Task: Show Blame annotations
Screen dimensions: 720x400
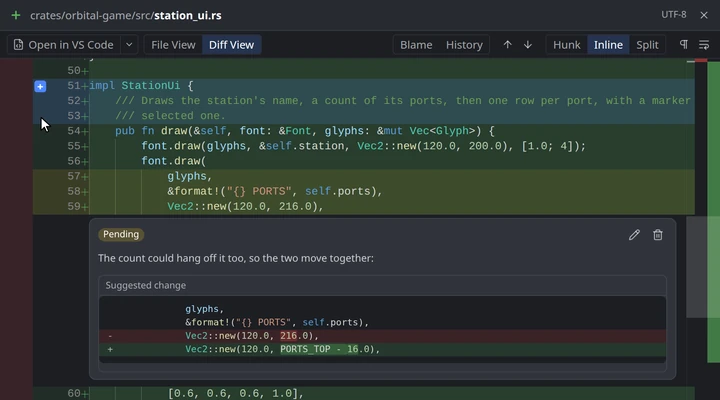Action: point(416,45)
